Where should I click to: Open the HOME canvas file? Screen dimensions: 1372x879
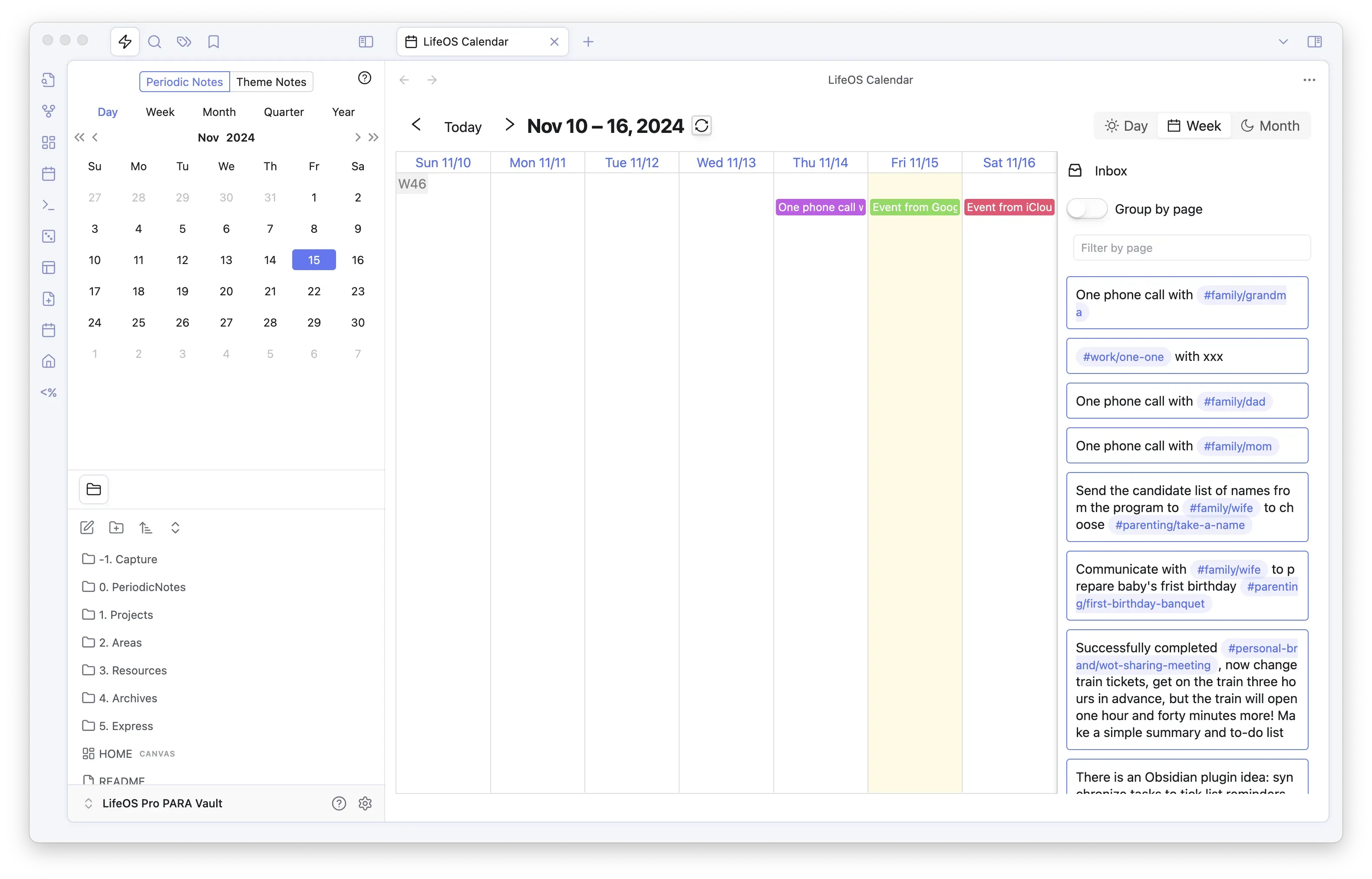tap(129, 753)
